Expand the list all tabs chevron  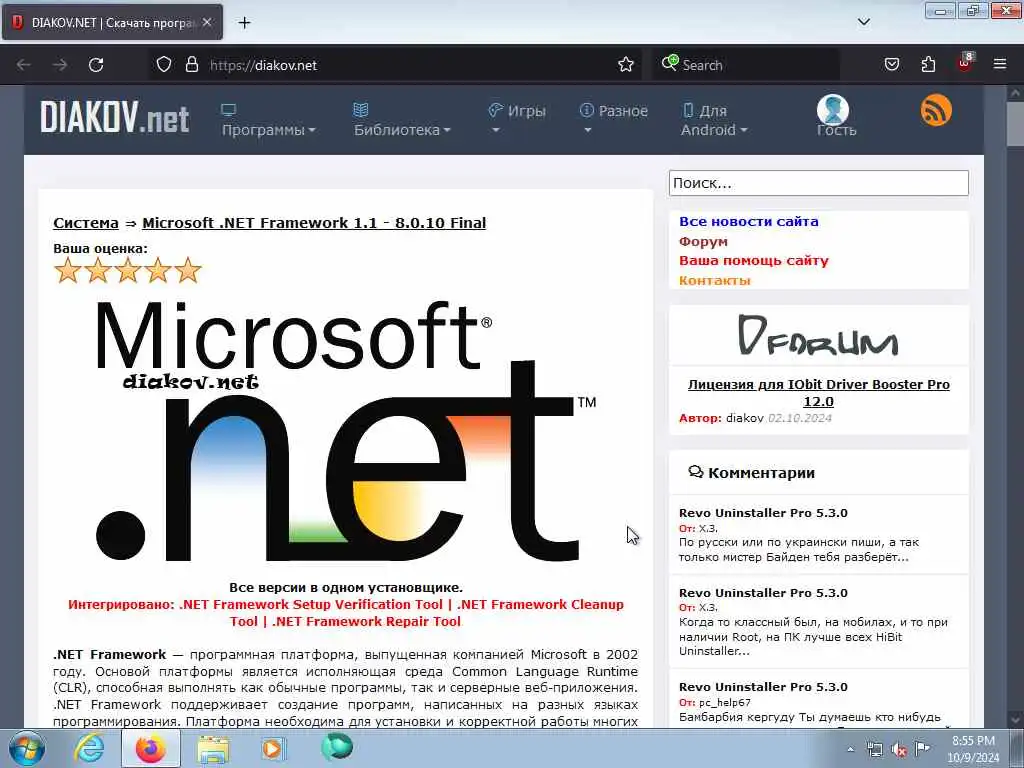(x=863, y=22)
